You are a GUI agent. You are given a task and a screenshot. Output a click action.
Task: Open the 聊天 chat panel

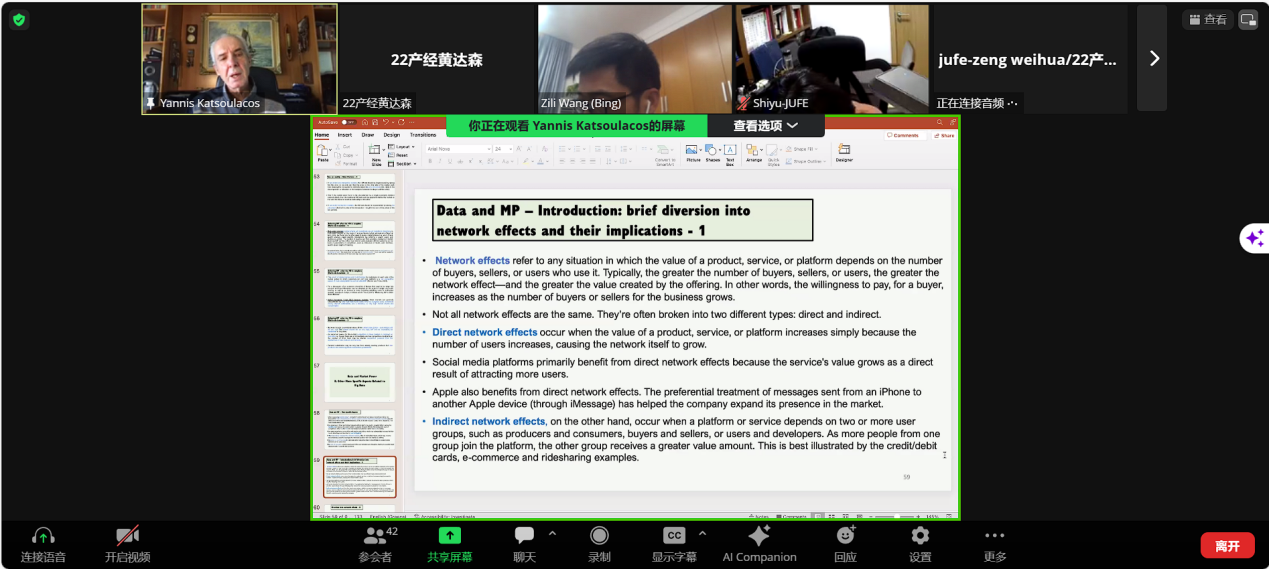click(x=524, y=536)
